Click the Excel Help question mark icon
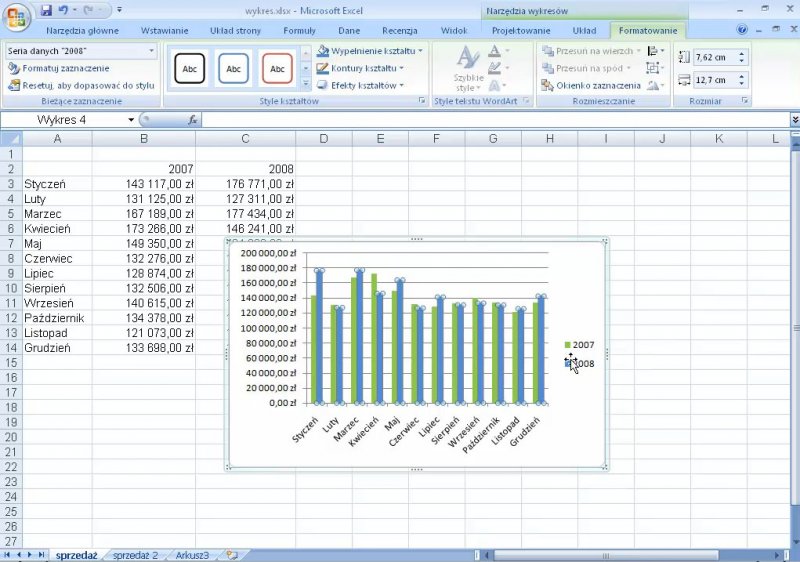 pos(743,30)
